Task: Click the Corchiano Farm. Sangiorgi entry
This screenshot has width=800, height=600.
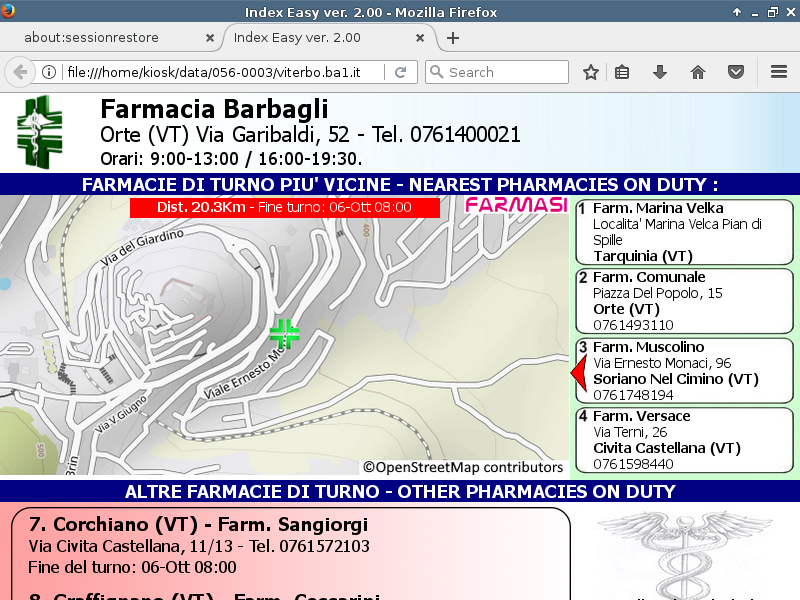Action: coord(290,545)
